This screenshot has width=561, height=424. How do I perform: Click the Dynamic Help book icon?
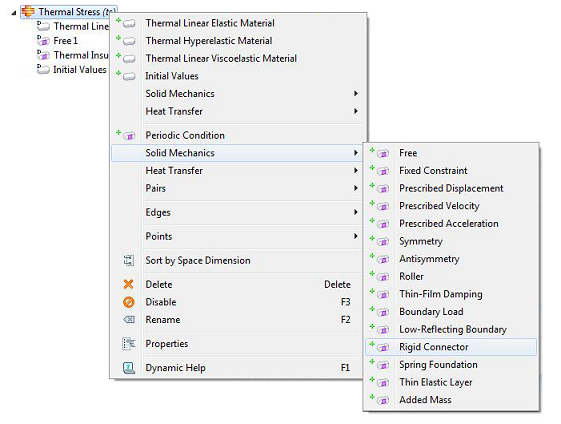(x=129, y=368)
